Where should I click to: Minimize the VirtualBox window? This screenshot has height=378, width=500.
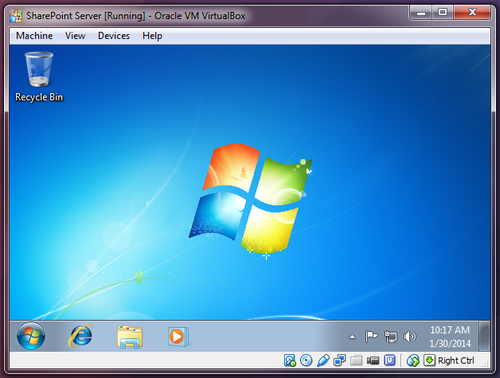(421, 13)
